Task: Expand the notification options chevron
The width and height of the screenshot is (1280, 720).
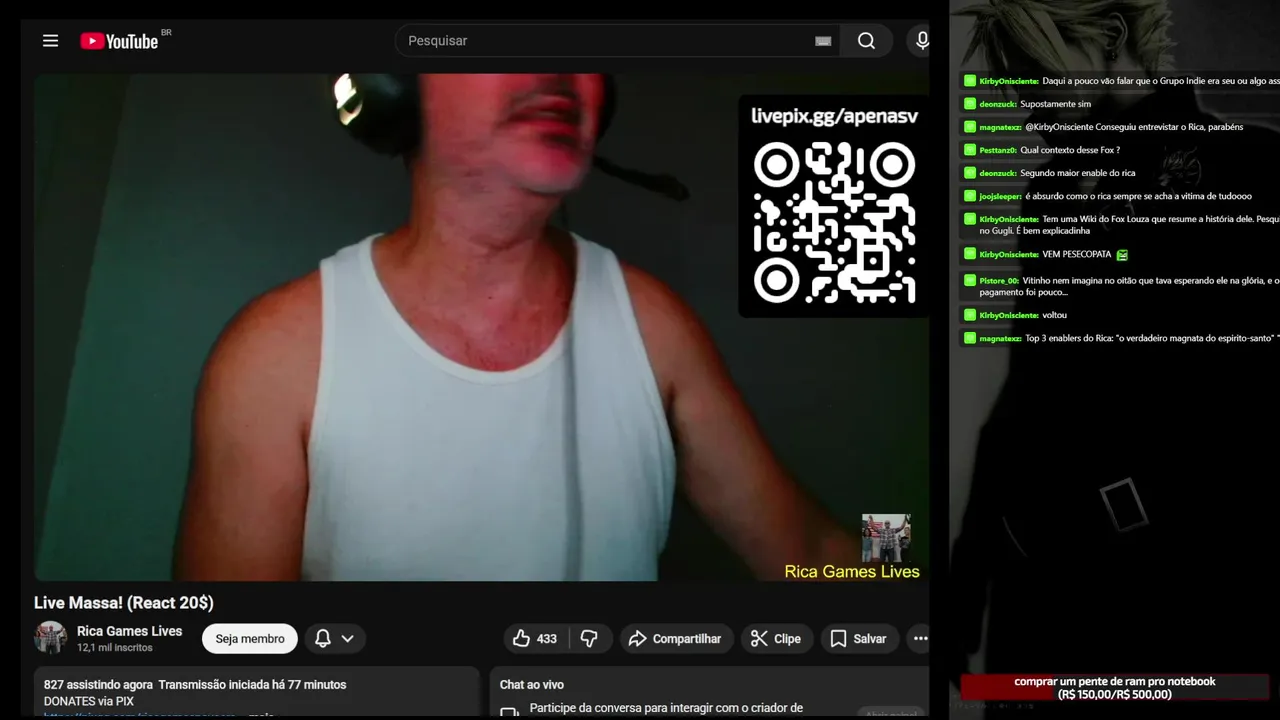Action: (x=348, y=638)
